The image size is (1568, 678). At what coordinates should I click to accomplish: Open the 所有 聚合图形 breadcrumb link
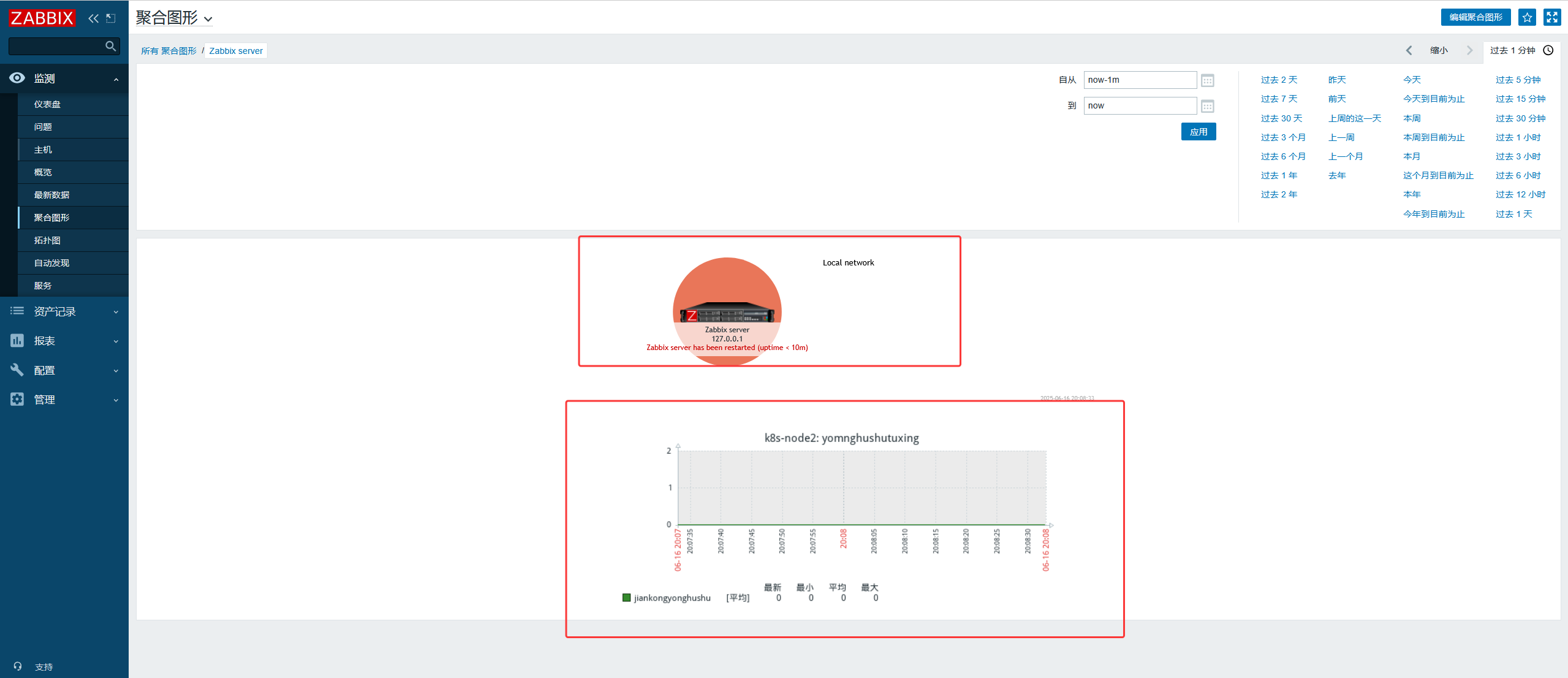click(169, 51)
